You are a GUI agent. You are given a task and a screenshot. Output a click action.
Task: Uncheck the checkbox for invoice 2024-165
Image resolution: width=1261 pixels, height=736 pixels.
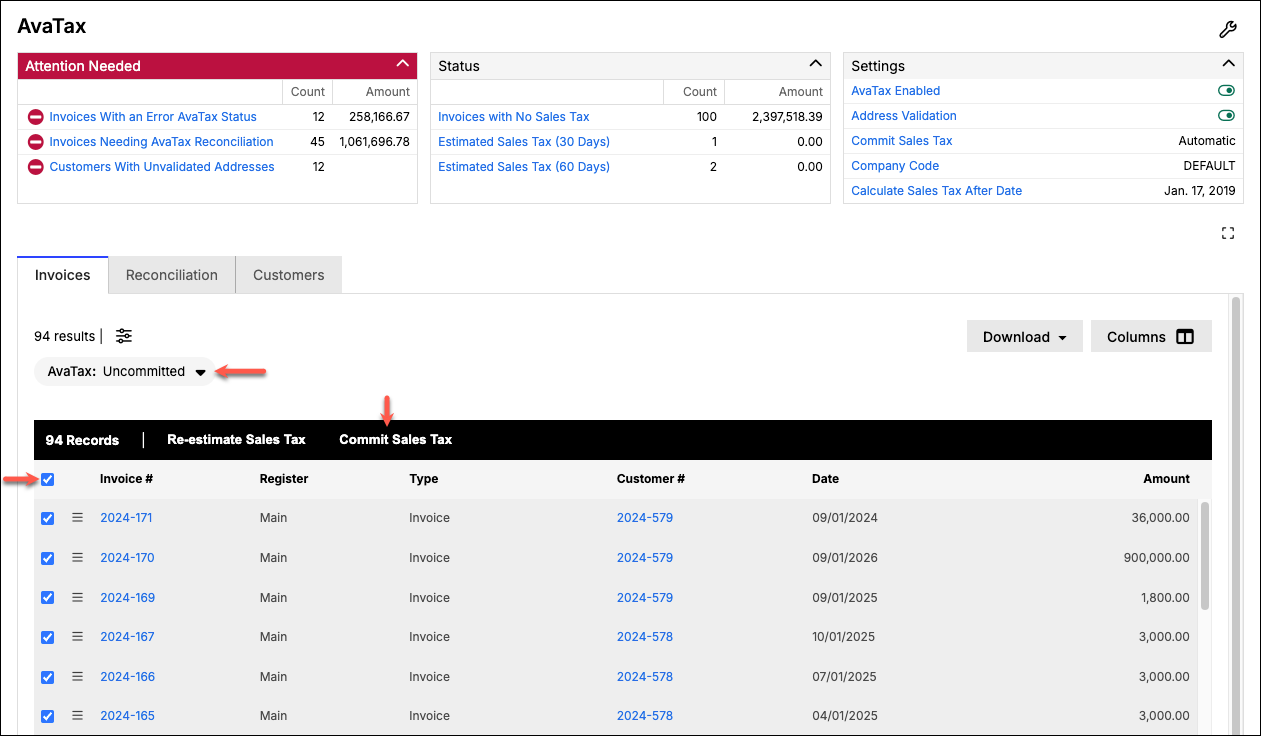pyautogui.click(x=47, y=716)
